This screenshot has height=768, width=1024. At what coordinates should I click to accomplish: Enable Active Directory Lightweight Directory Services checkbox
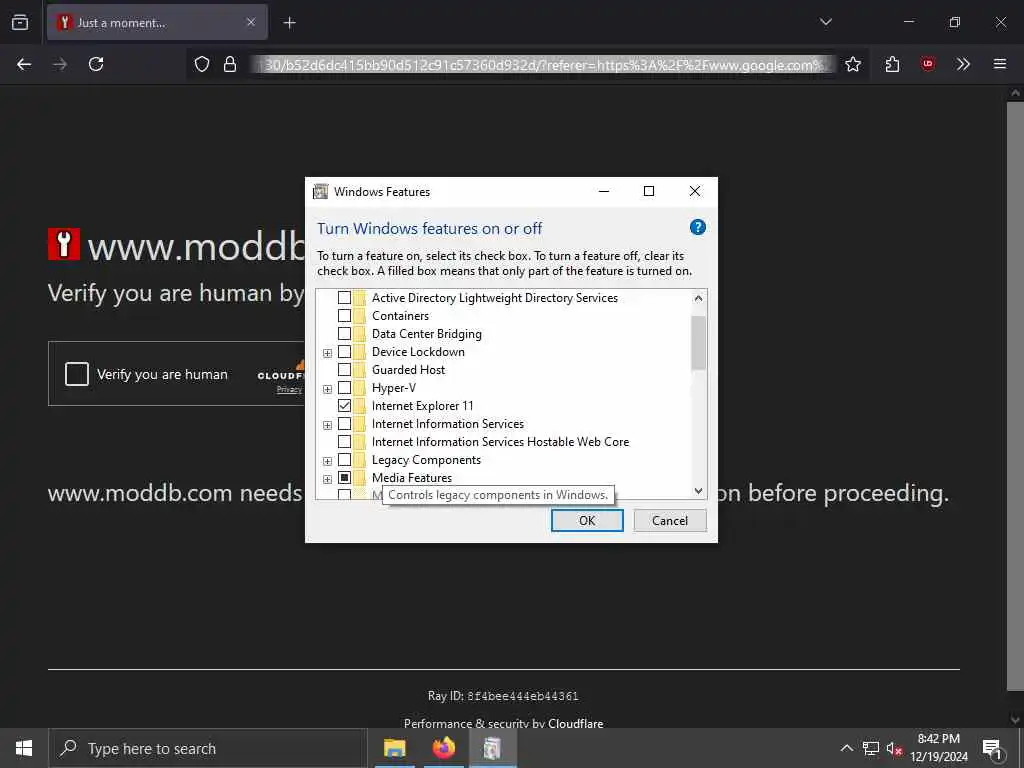344,298
